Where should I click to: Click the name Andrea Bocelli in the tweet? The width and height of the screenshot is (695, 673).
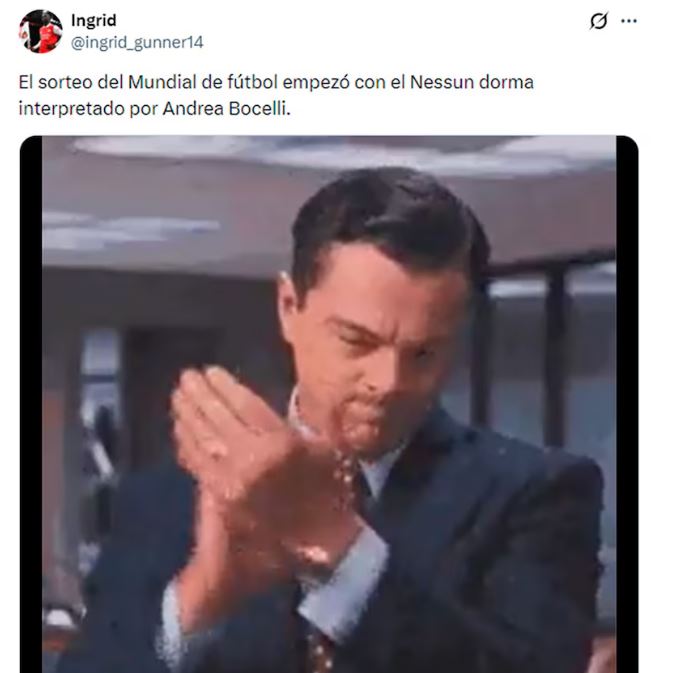coord(226,109)
